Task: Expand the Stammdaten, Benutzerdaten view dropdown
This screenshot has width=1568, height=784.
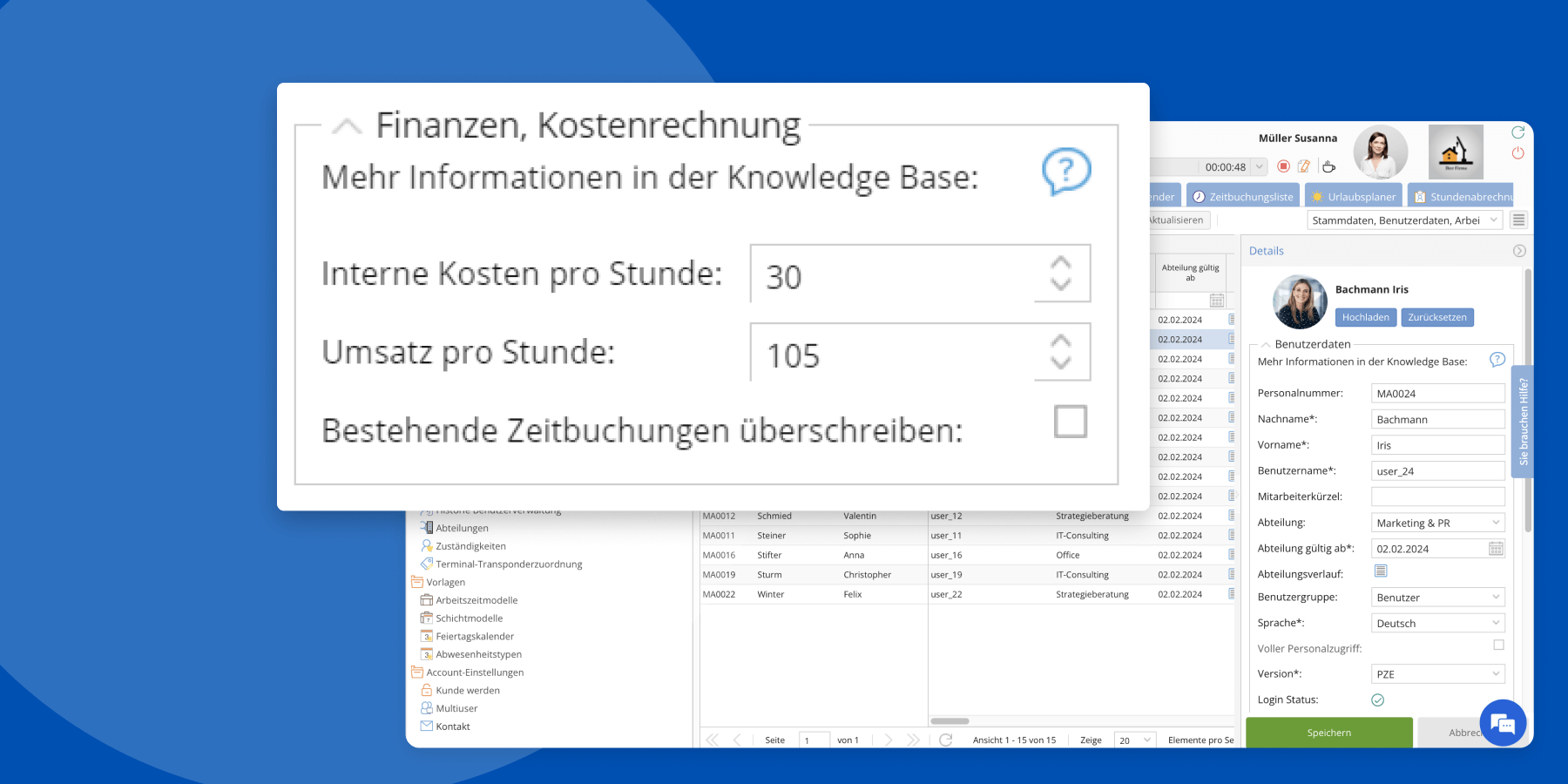Action: pyautogui.click(x=1494, y=220)
